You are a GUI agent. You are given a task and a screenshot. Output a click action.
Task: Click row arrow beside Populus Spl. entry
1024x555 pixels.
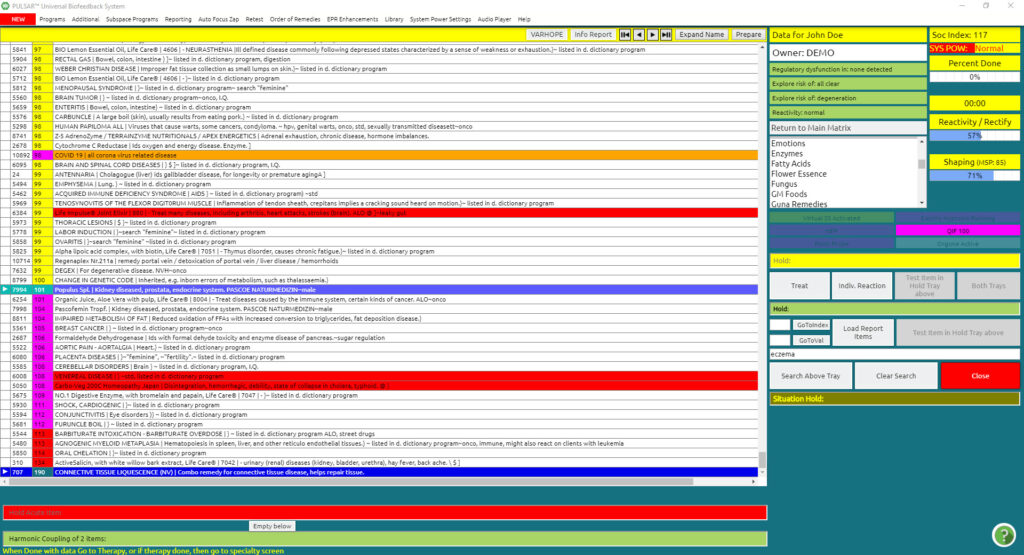(x=5, y=290)
